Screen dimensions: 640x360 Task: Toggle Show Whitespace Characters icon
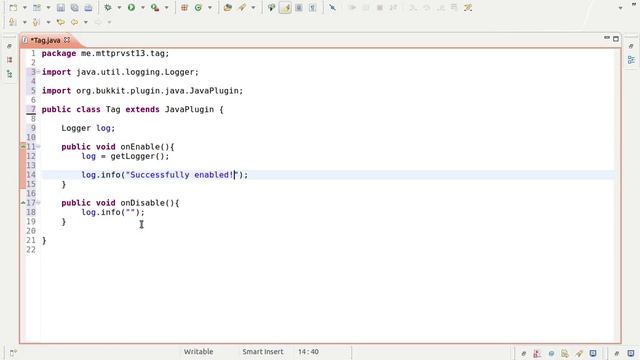click(x=313, y=8)
